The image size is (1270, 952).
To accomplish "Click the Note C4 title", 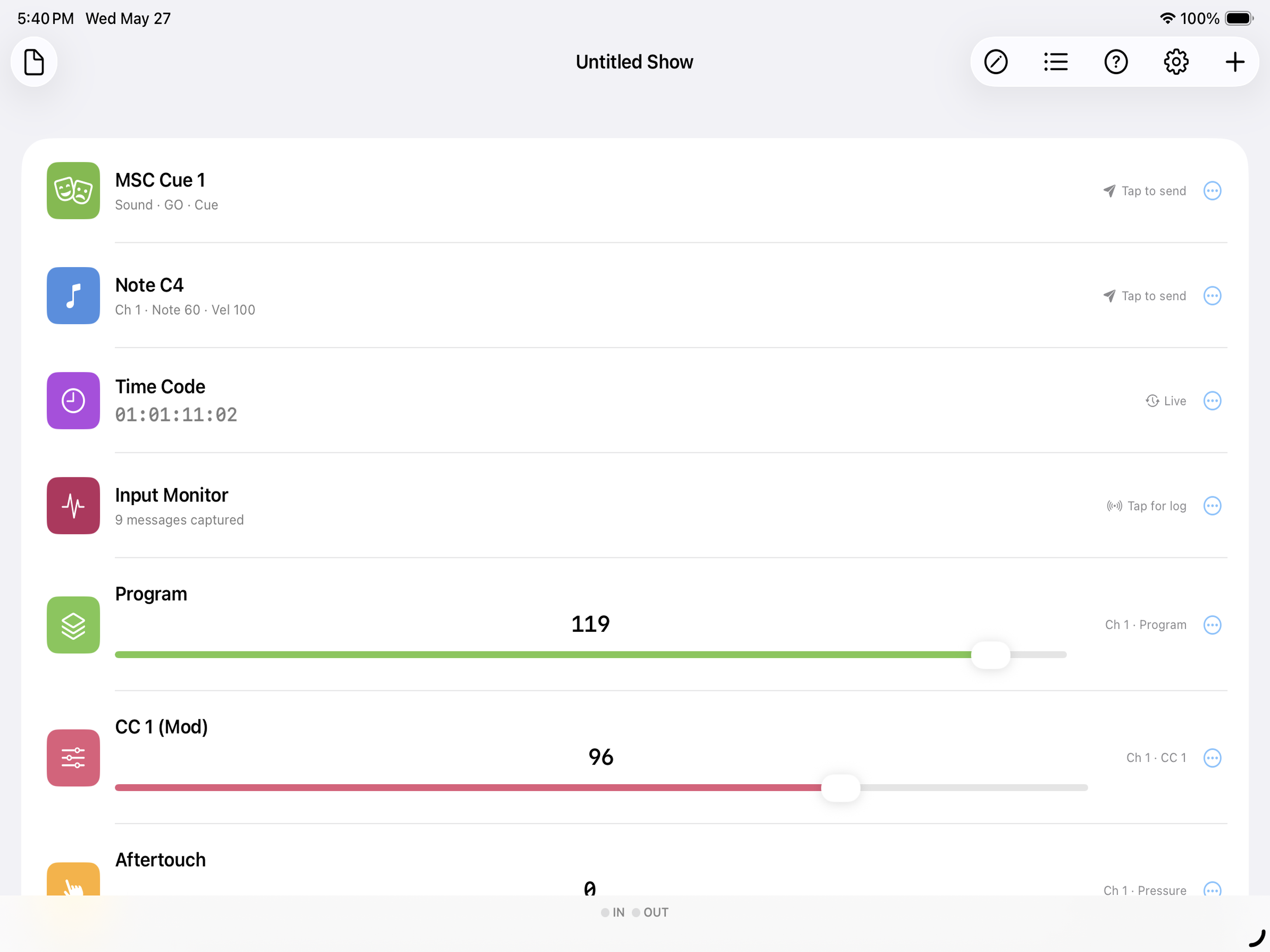I will 149,285.
